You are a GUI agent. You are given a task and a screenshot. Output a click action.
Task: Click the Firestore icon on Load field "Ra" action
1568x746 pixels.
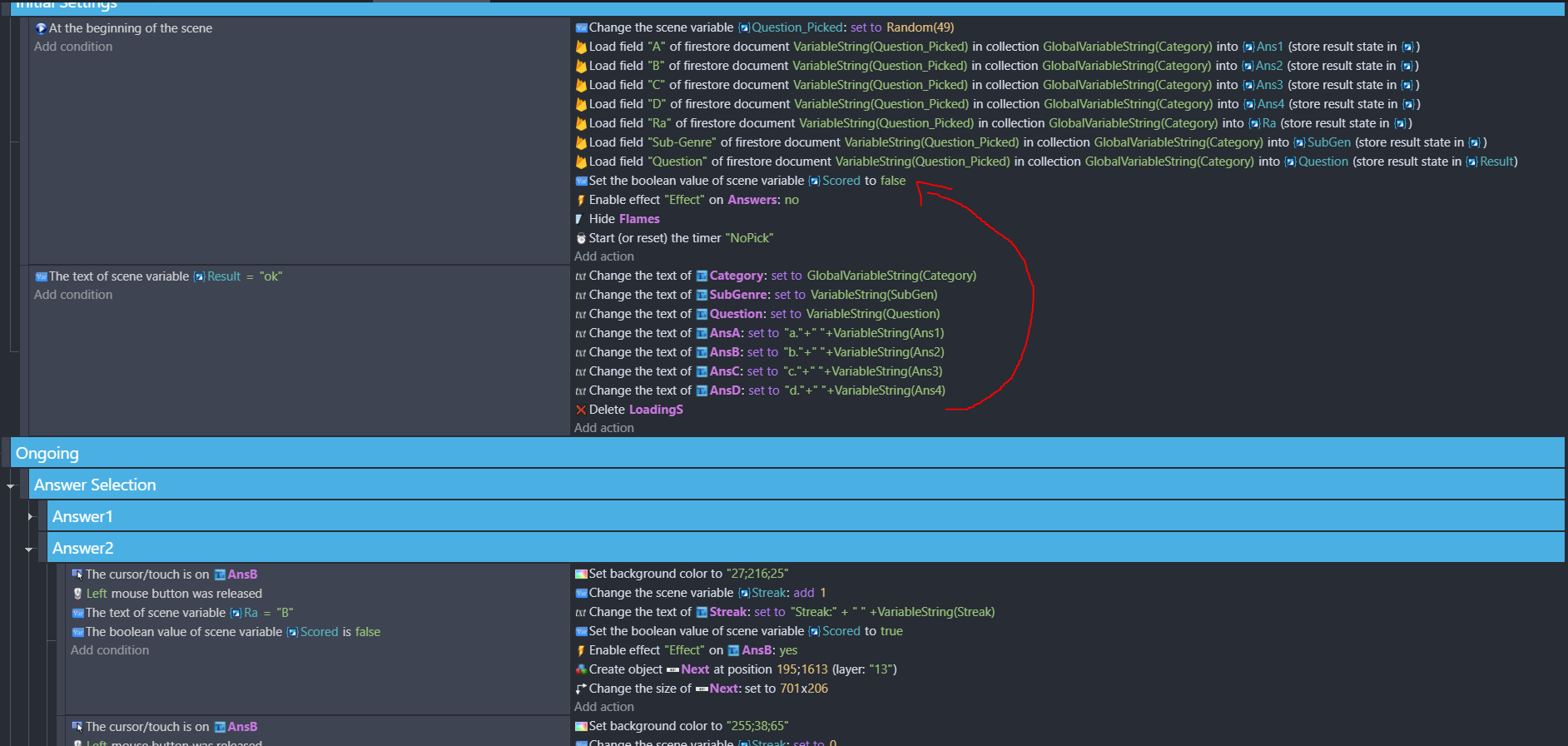(x=581, y=124)
